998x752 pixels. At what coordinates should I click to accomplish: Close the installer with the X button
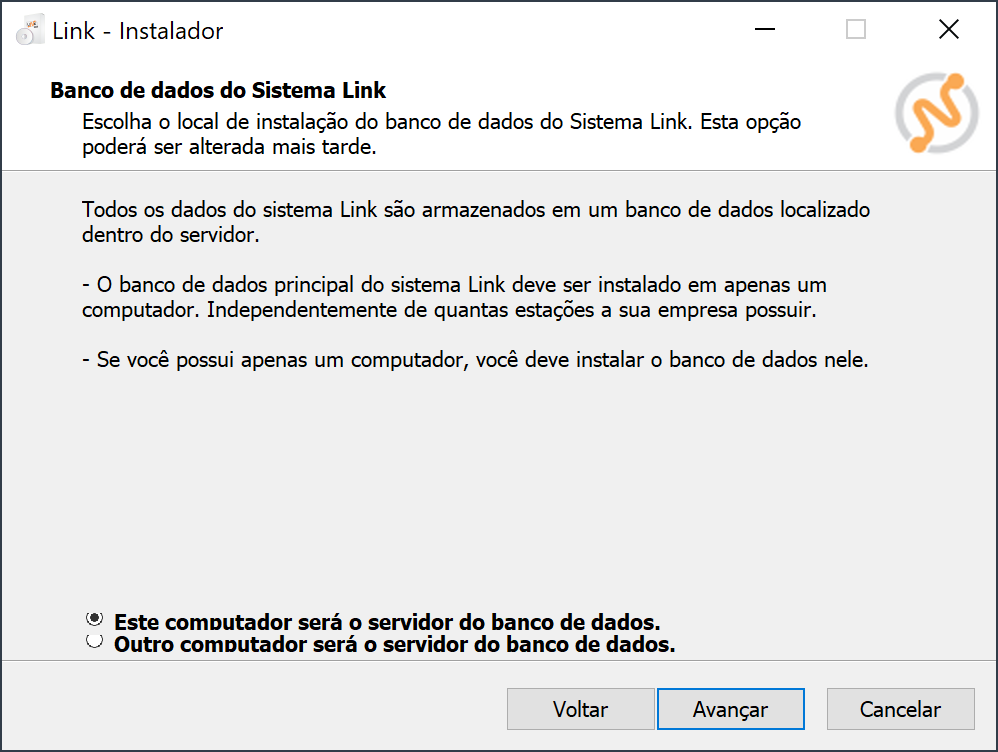(949, 30)
